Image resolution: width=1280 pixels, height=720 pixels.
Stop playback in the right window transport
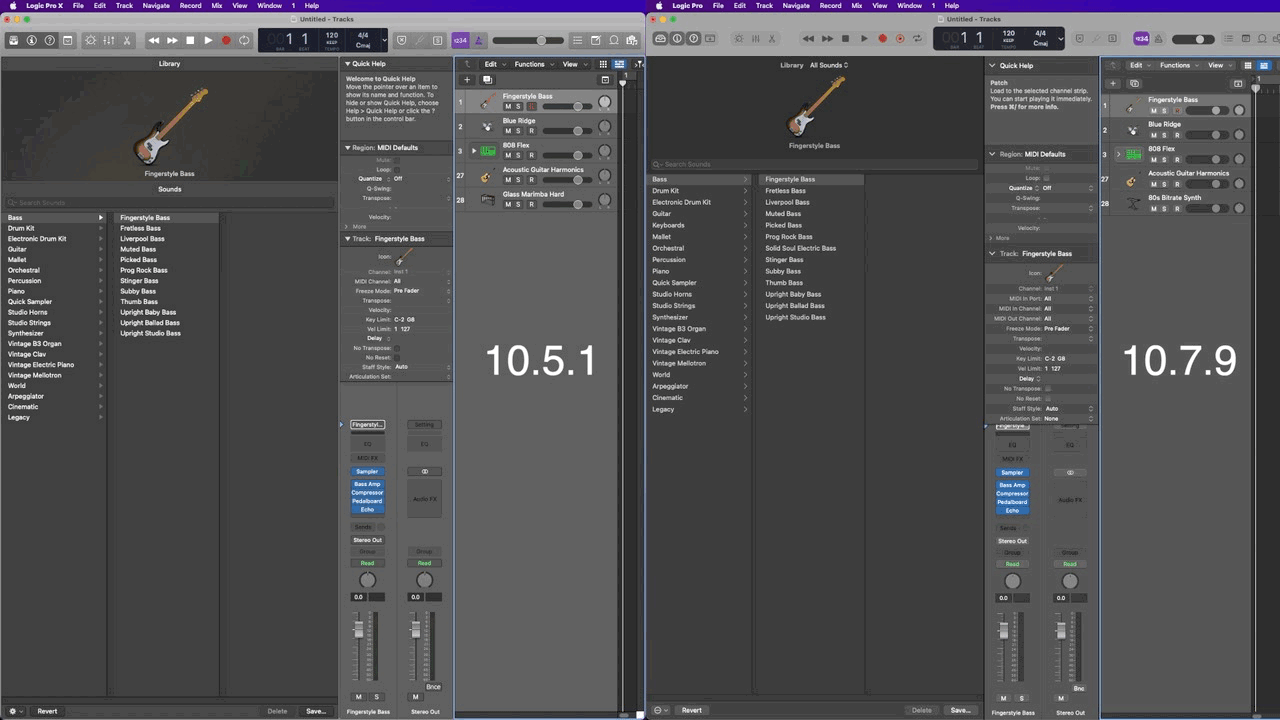click(845, 39)
